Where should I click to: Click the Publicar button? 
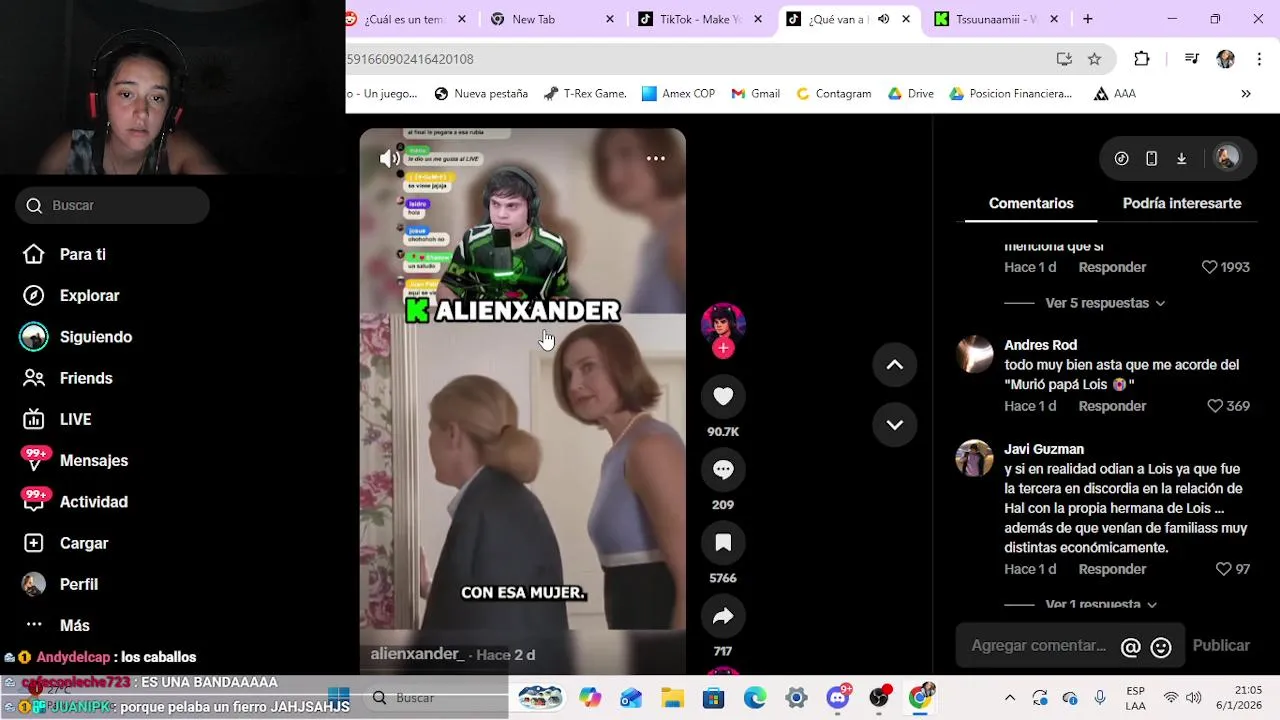click(1221, 646)
